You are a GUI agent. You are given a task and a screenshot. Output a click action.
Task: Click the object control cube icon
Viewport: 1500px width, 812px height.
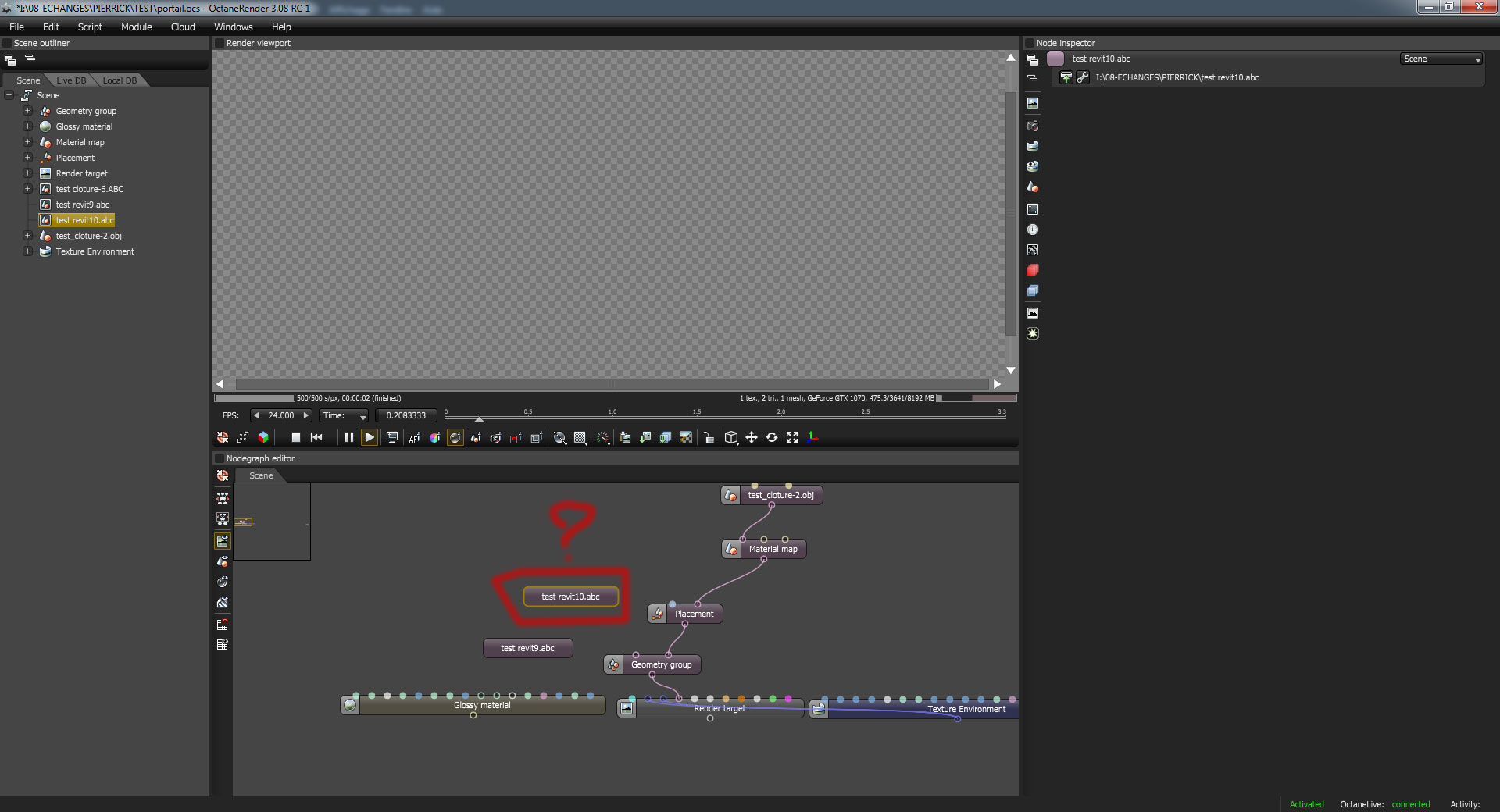pos(731,437)
